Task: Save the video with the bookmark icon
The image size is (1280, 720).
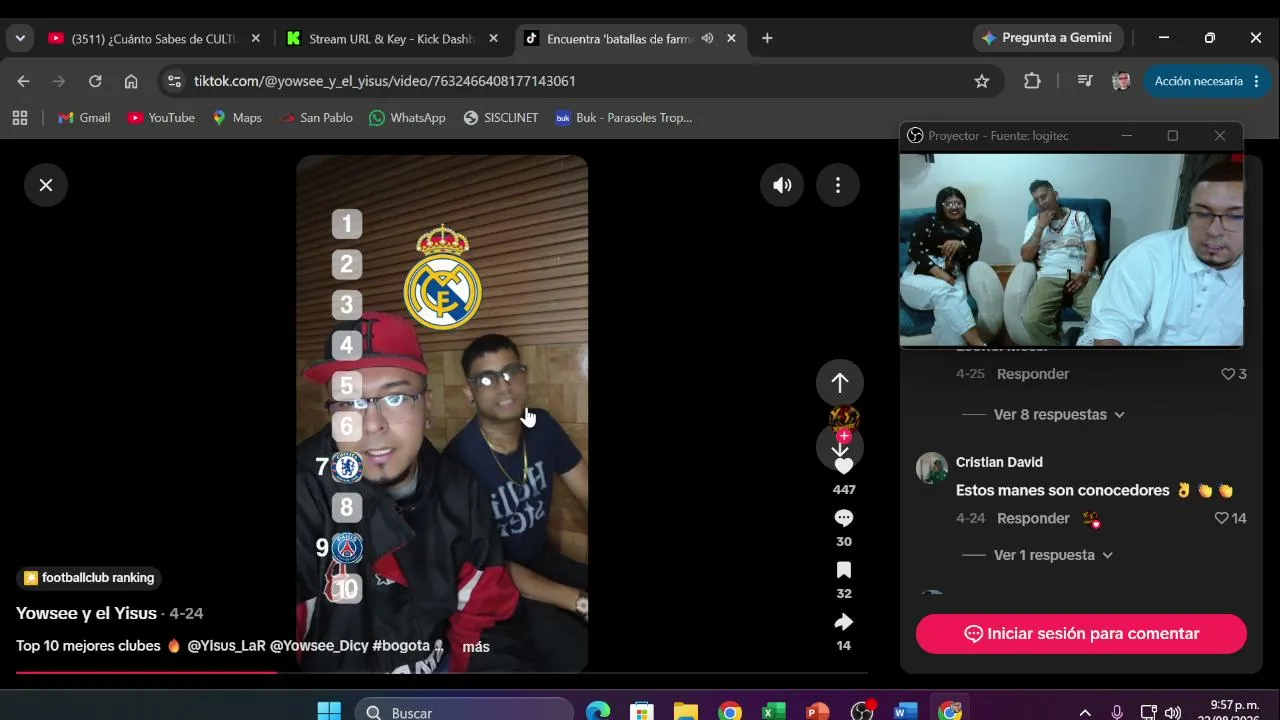Action: click(844, 570)
